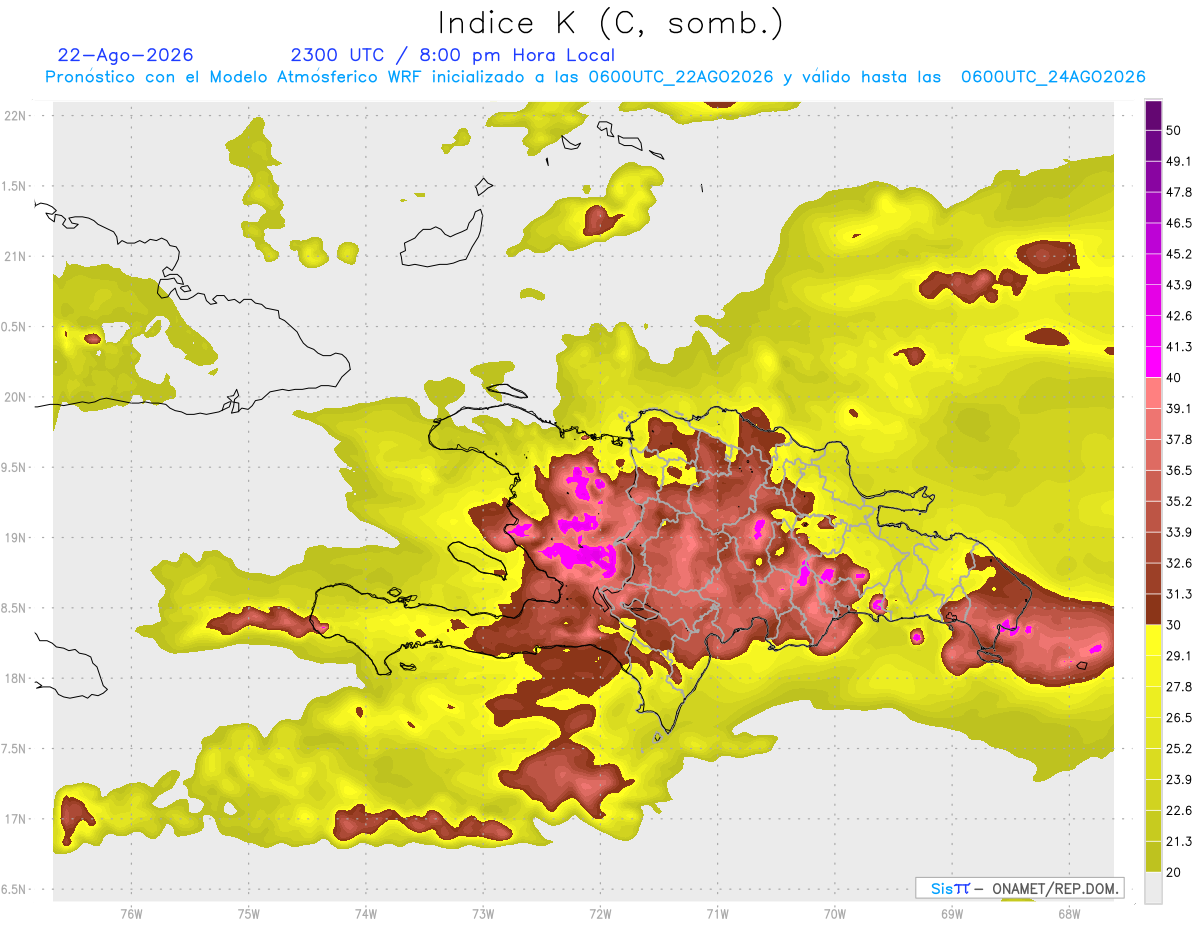This screenshot has height=927, width=1200.
Task: Click the "31.3" colorbar value
Action: (x=1179, y=594)
